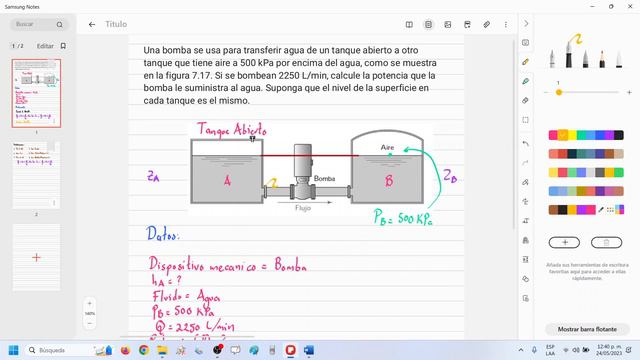Decrease pen thickness with the minus sign
The image size is (640, 360).
(546, 93)
